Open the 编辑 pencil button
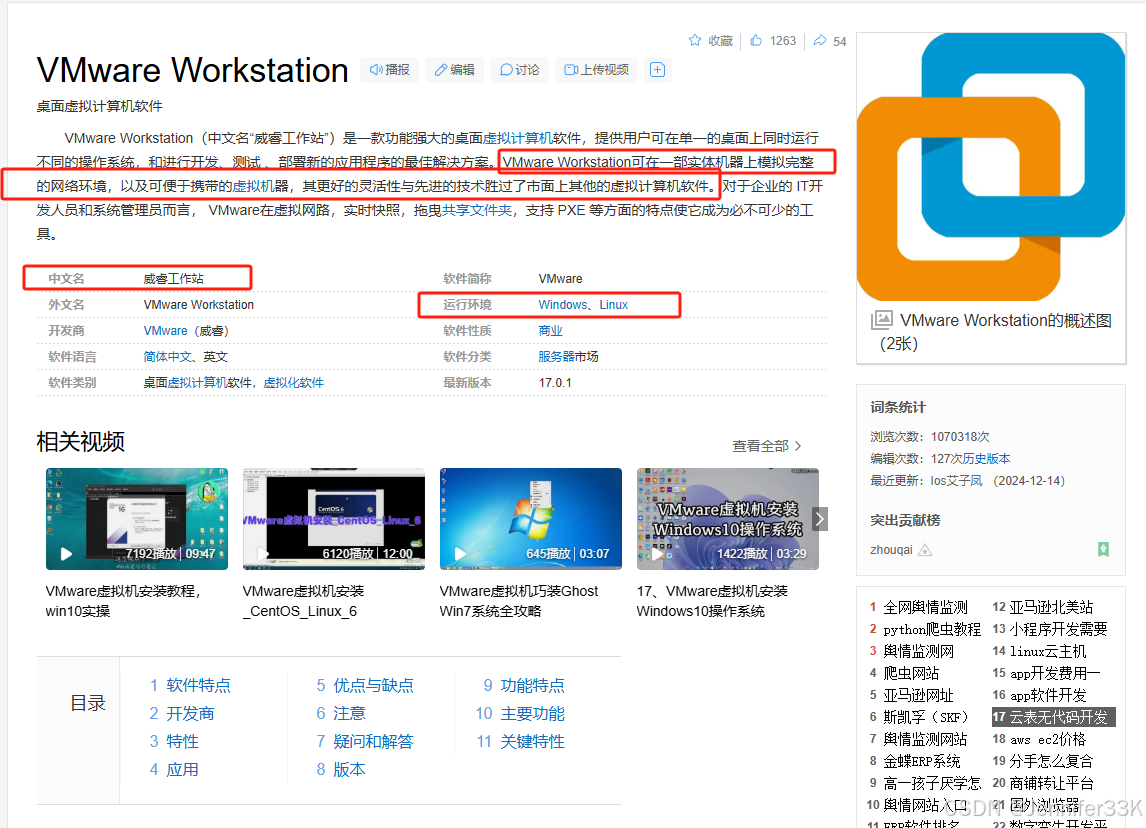The image size is (1146, 828). click(x=455, y=69)
